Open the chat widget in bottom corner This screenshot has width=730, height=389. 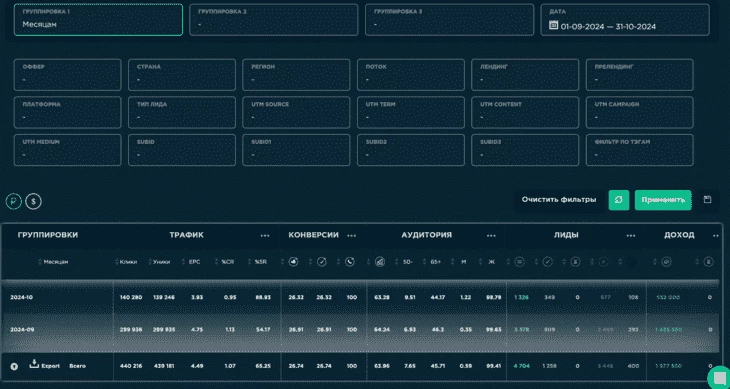[x=719, y=377]
